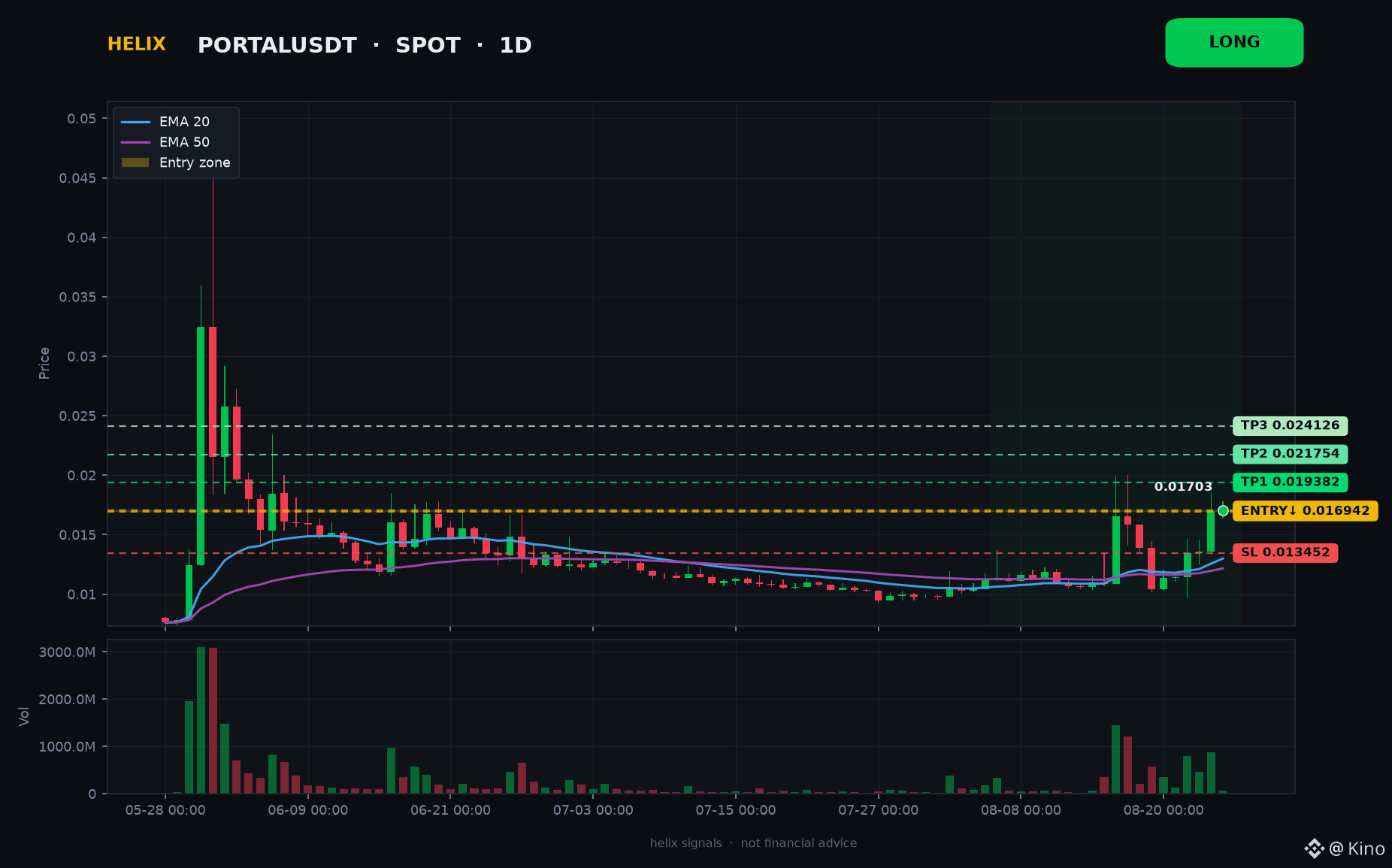Viewport: 1392px width, 868px height.
Task: Click the 0.025 price axis tick label
Action: tap(78, 416)
